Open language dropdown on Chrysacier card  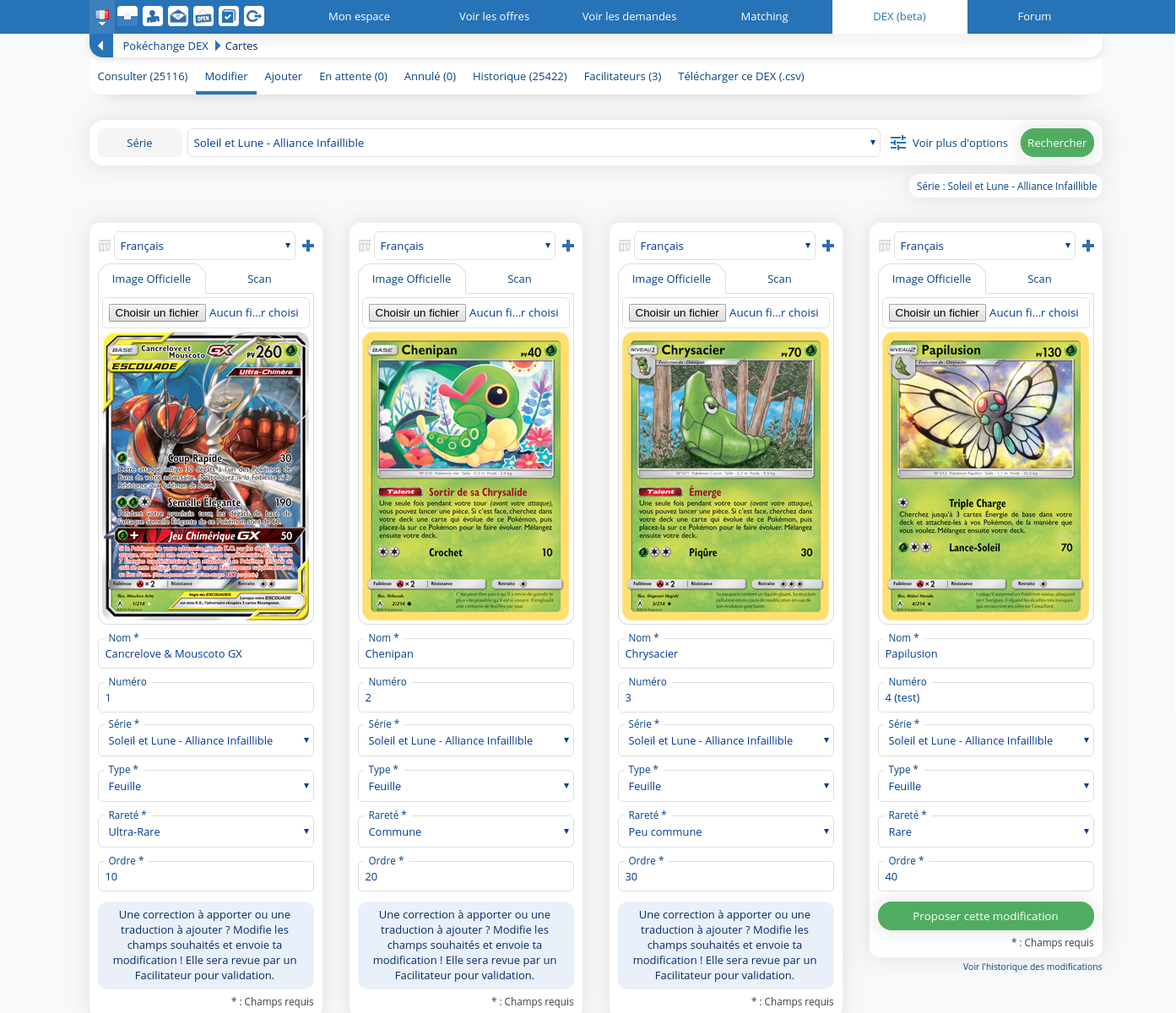pos(725,246)
